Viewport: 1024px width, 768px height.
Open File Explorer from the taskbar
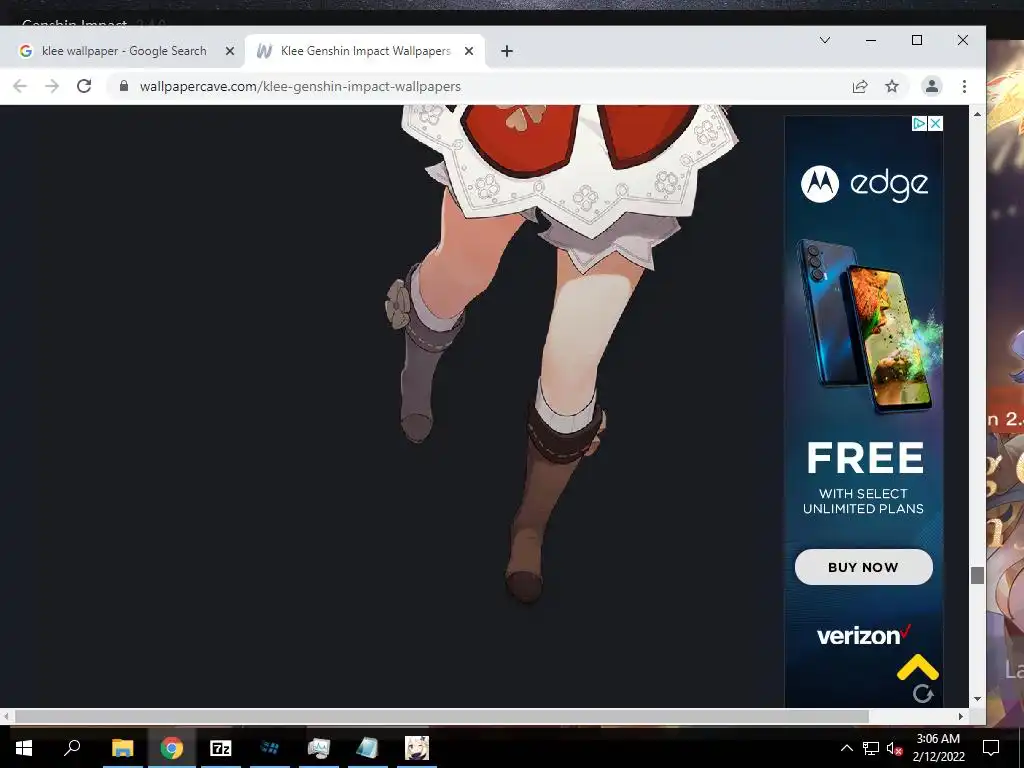pyautogui.click(x=122, y=748)
